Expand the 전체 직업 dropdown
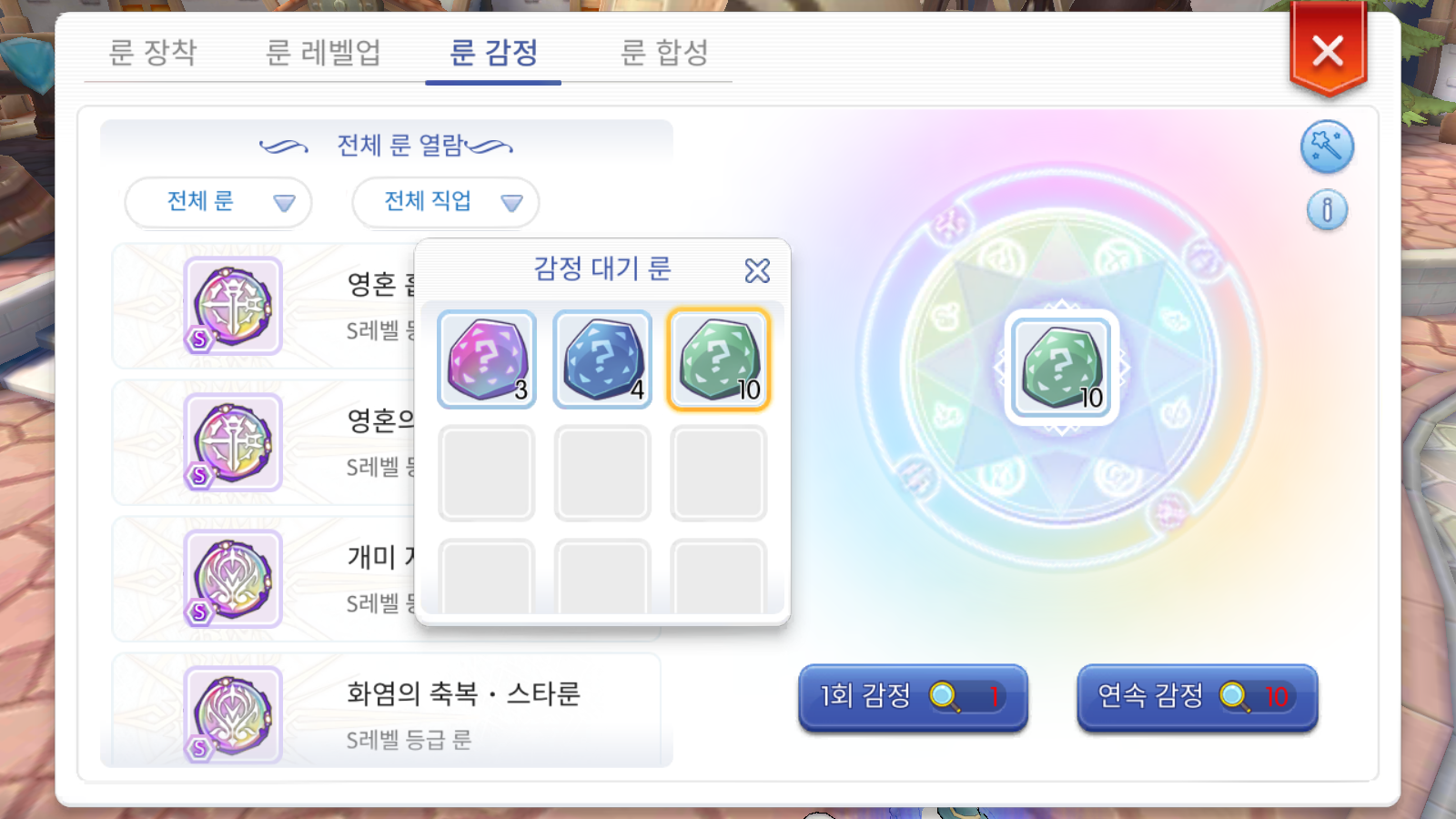This screenshot has width=1456, height=819. pyautogui.click(x=446, y=202)
